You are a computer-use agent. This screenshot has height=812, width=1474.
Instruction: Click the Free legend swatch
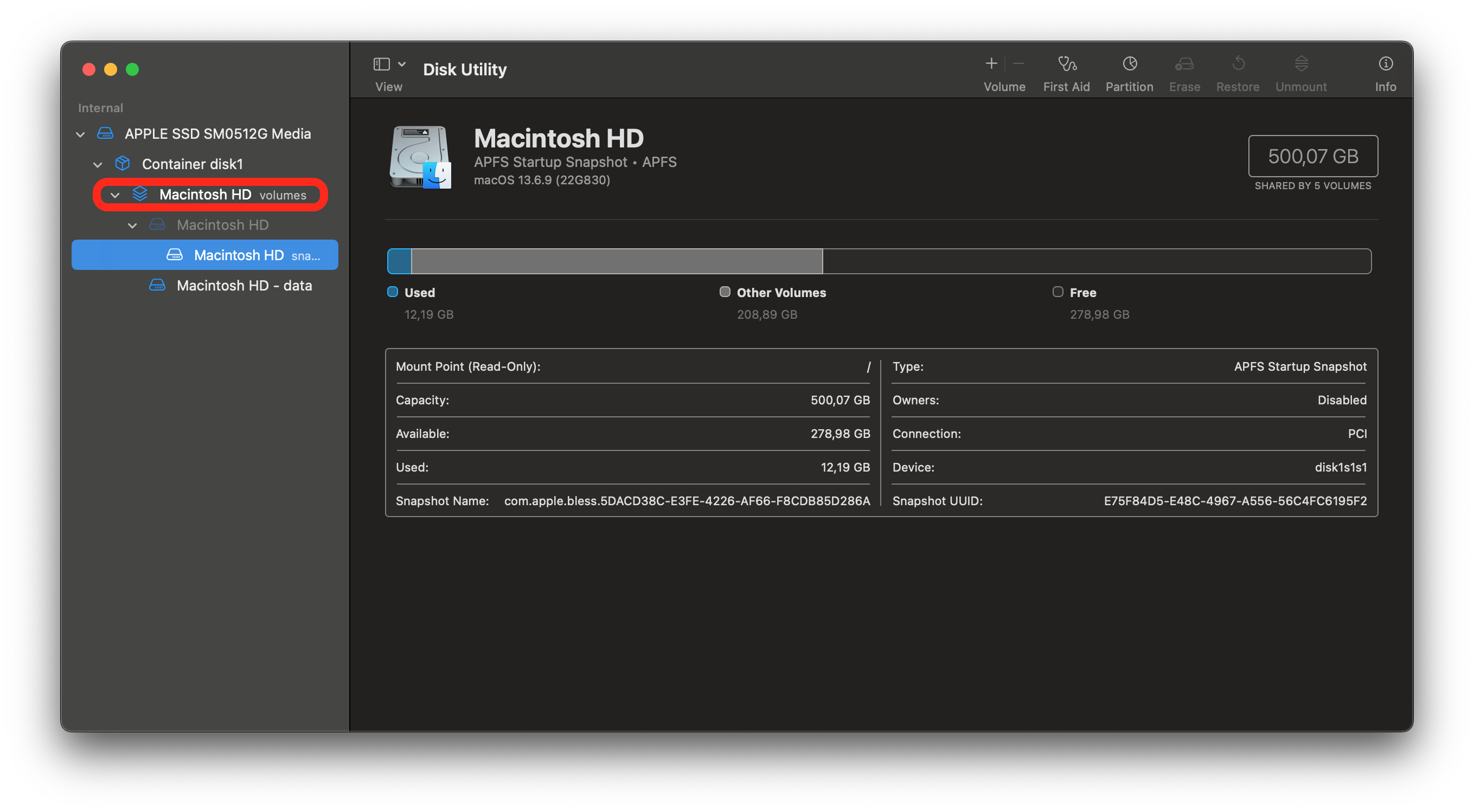pos(1058,292)
